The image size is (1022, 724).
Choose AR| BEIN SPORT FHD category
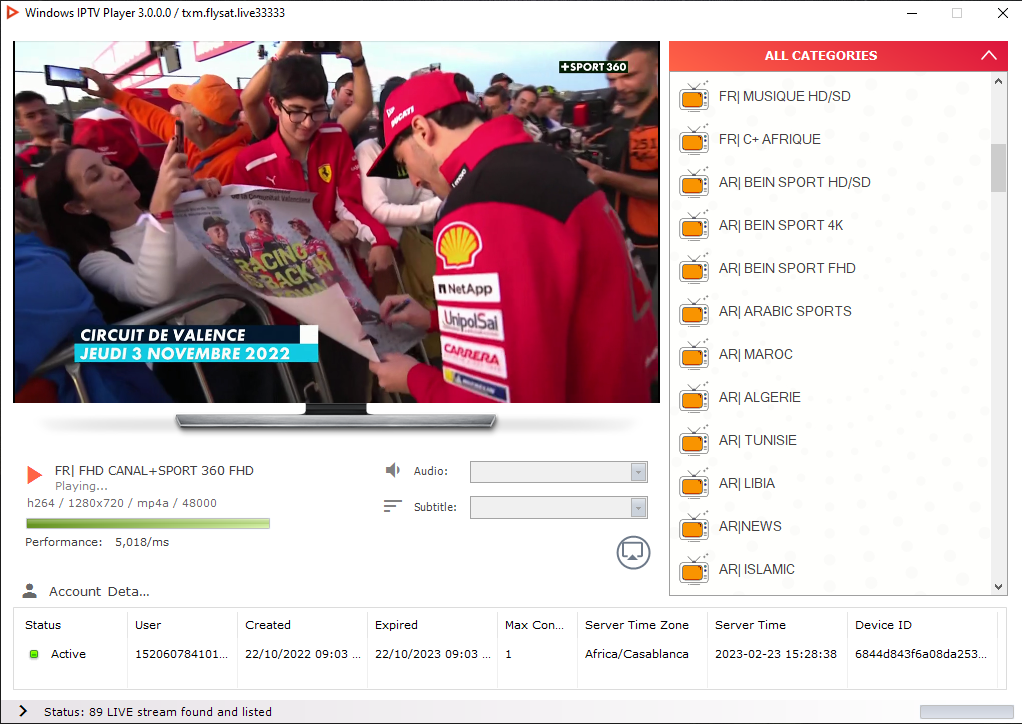pyautogui.click(x=787, y=268)
